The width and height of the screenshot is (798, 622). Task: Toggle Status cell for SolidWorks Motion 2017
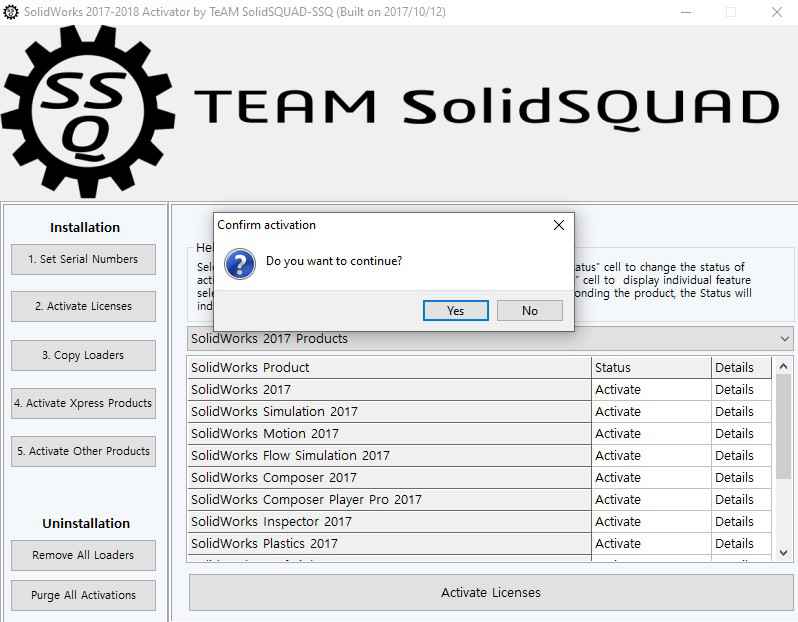650,433
